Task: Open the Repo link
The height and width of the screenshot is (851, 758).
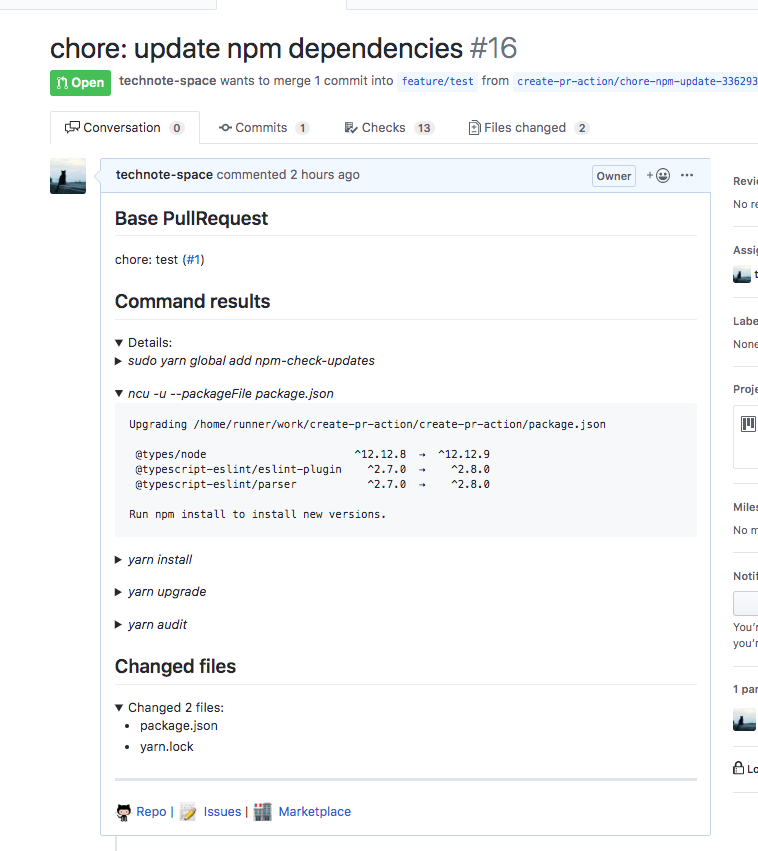Action: 151,812
